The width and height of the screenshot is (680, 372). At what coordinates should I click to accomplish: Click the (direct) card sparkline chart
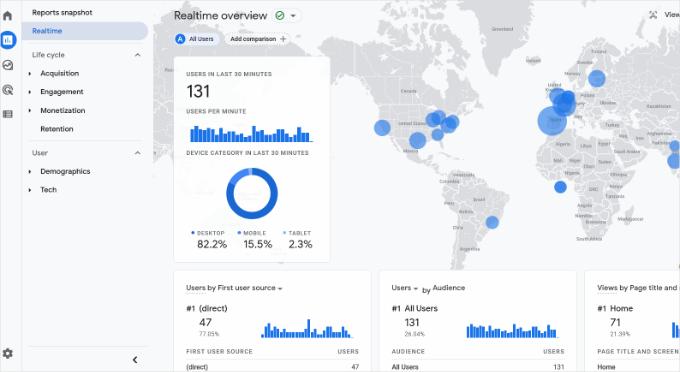307,329
